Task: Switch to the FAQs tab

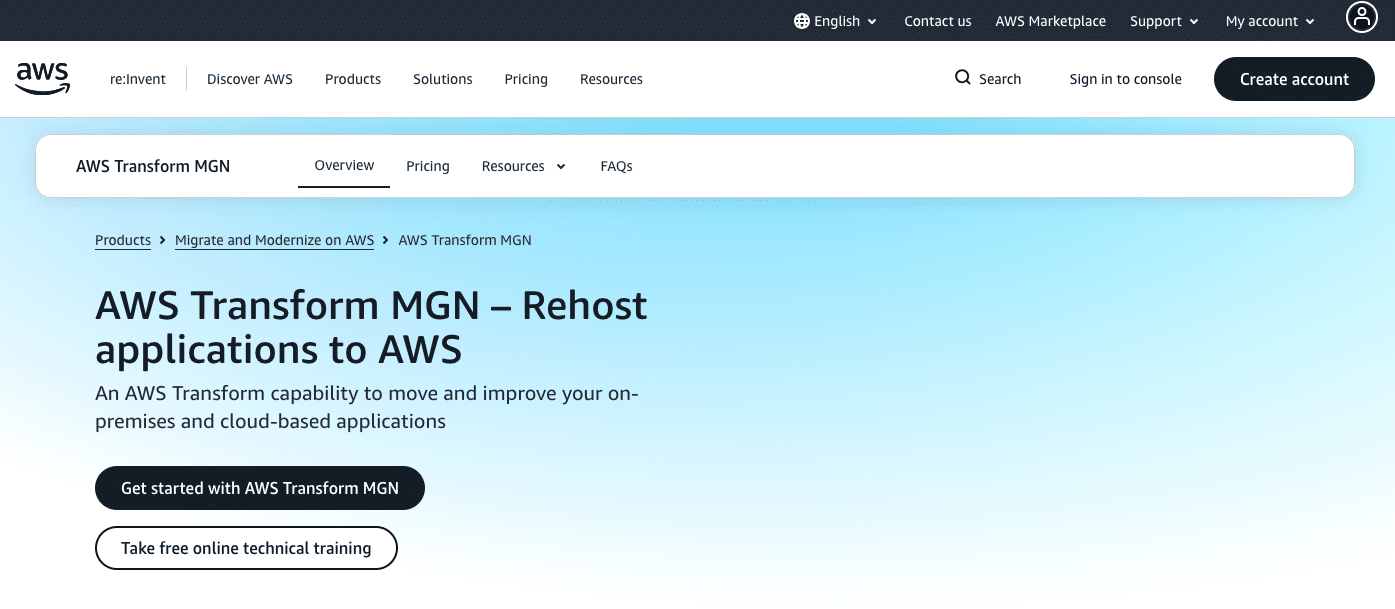Action: coord(616,166)
